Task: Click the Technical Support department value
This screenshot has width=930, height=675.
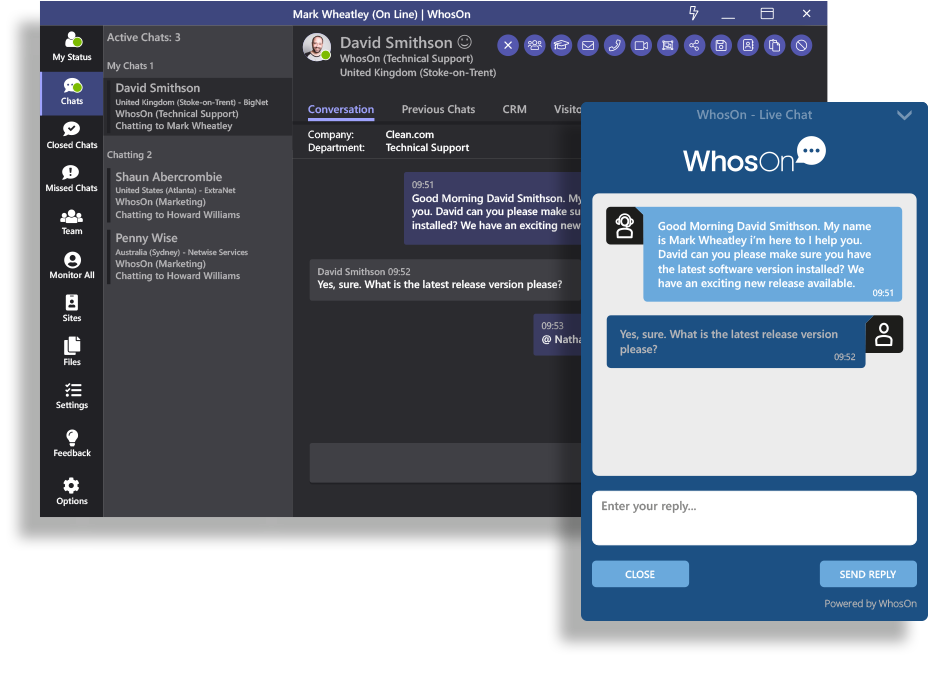Action: (x=427, y=148)
